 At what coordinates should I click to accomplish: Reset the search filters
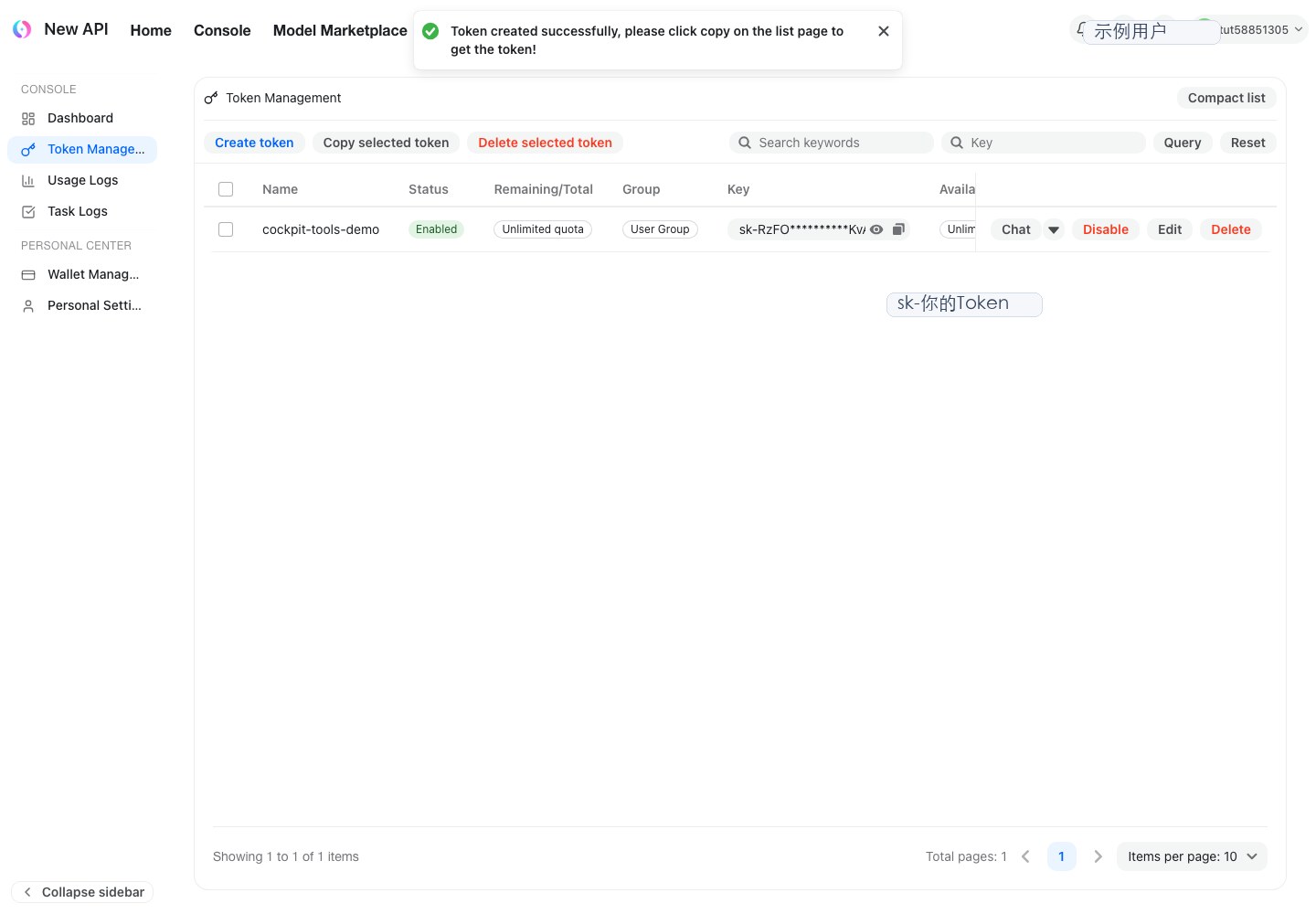pos(1248,143)
